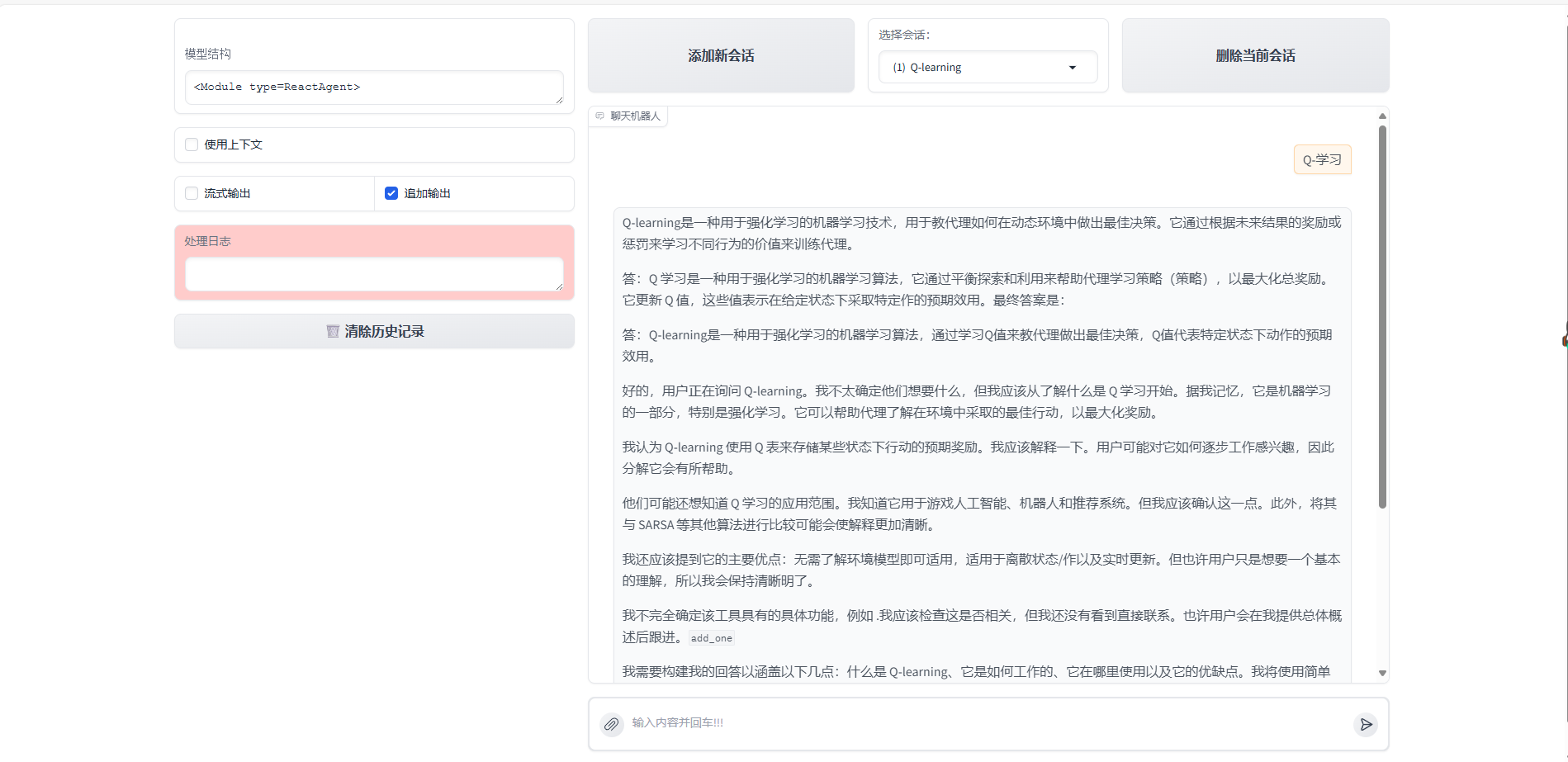Image resolution: width=1568 pixels, height=762 pixels.
Task: Click the caret arrow of the Q-learning selector
Action: (1072, 67)
